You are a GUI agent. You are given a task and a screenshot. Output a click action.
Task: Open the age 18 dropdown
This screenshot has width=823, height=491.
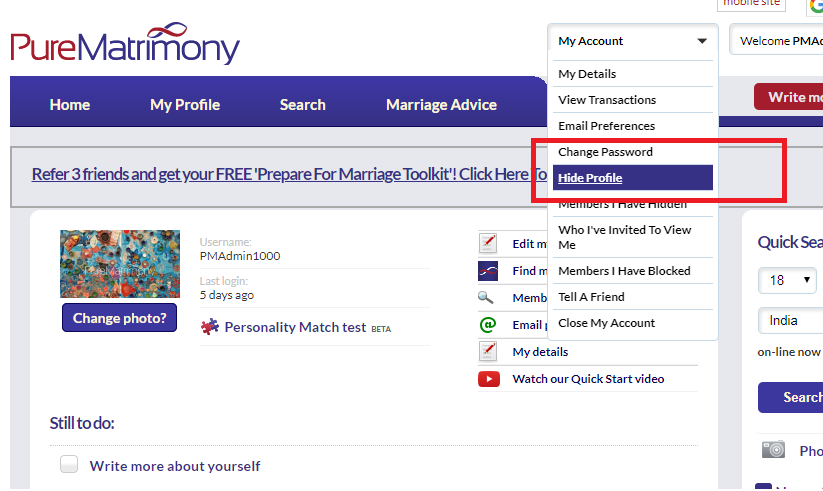tap(787, 280)
